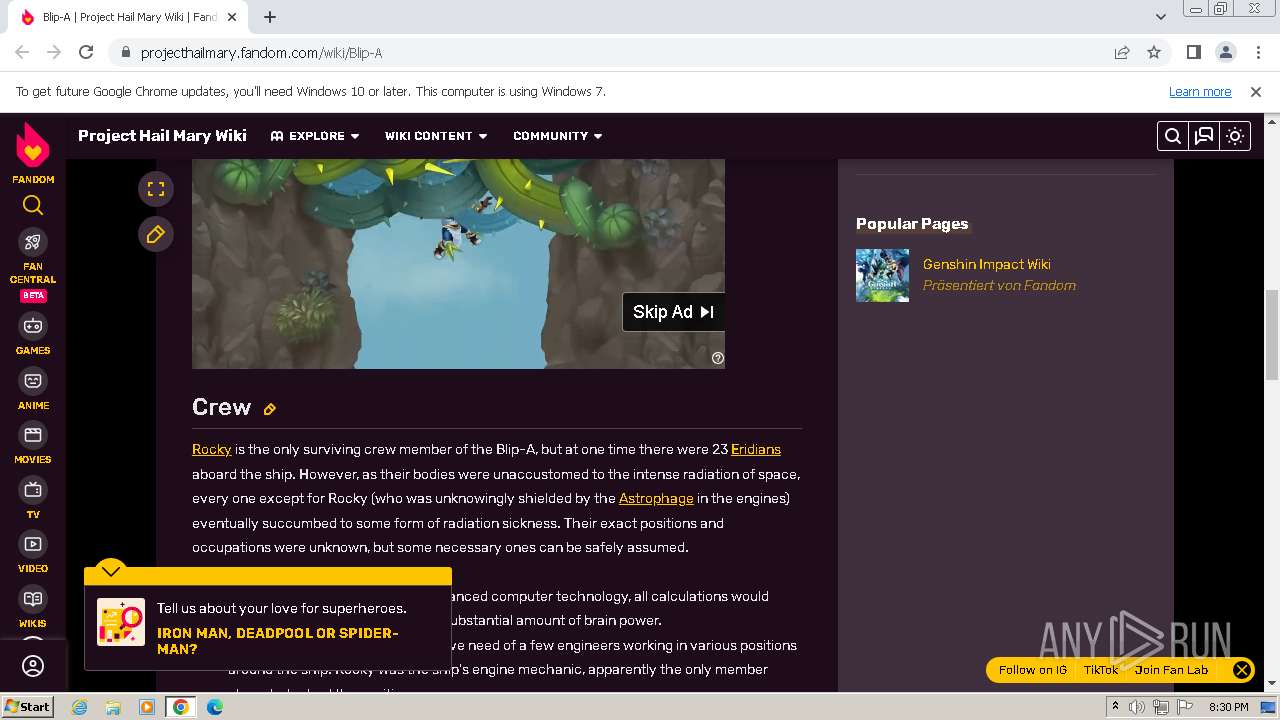Click Follow on IG
Image resolution: width=1280 pixels, height=720 pixels.
tap(1032, 670)
